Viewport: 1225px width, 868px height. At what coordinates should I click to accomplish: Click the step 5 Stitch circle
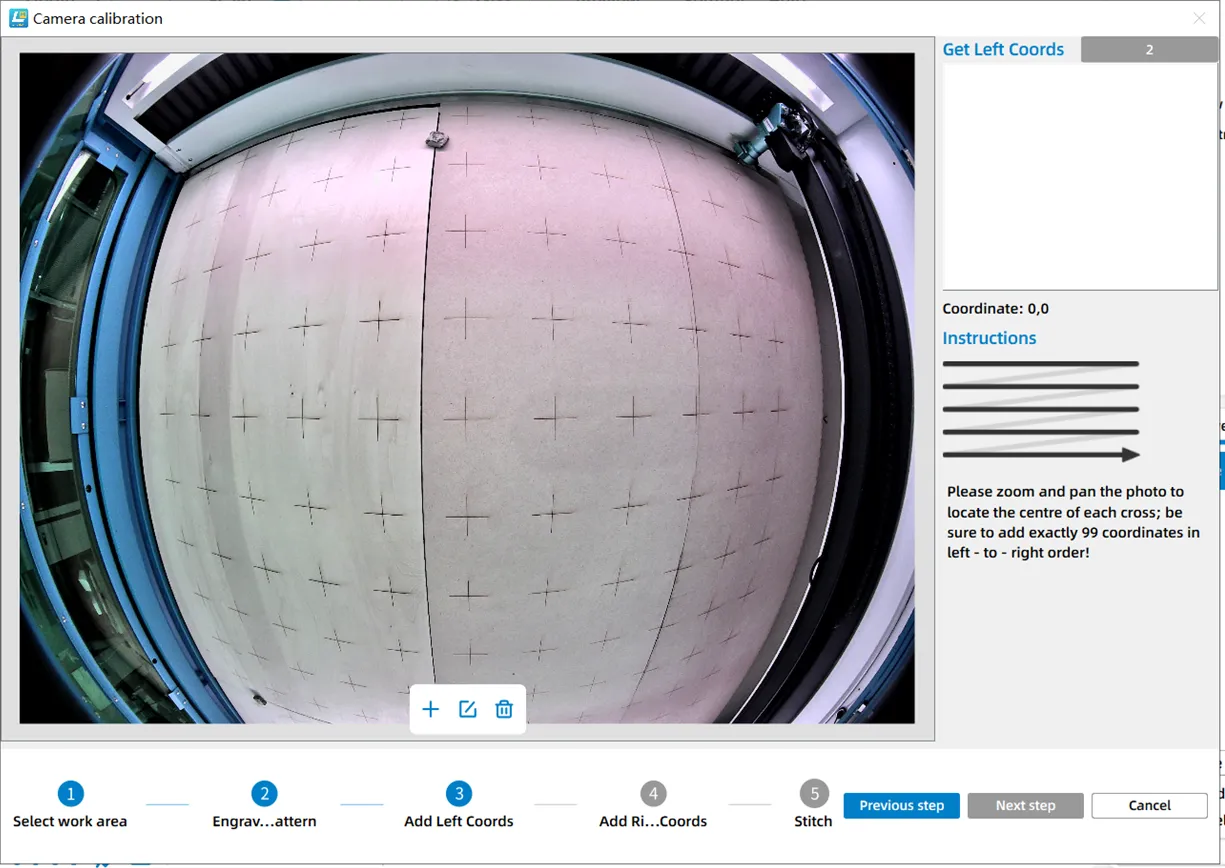tap(813, 794)
